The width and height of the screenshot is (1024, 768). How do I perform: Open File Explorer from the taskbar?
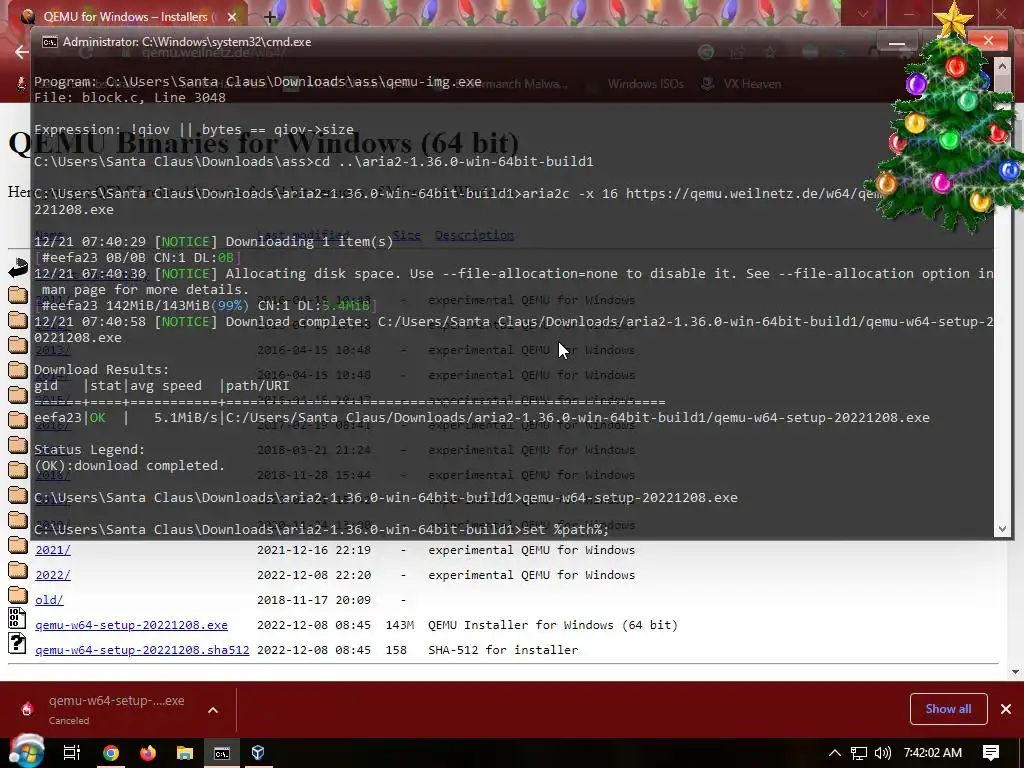185,753
